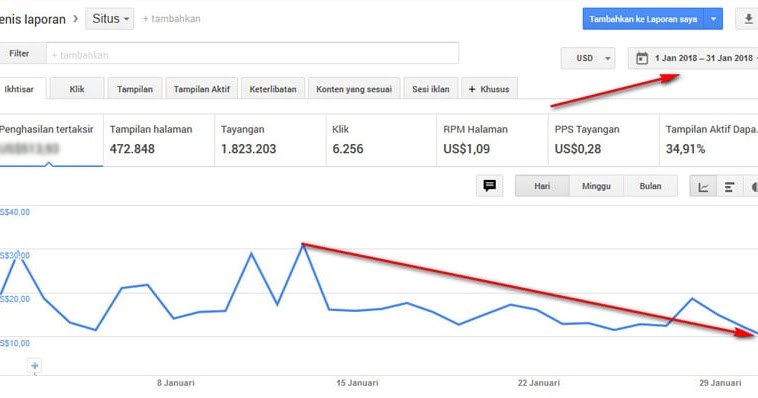758x398 pixels.
Task: Select Hari time granularity
Action: tap(542, 186)
